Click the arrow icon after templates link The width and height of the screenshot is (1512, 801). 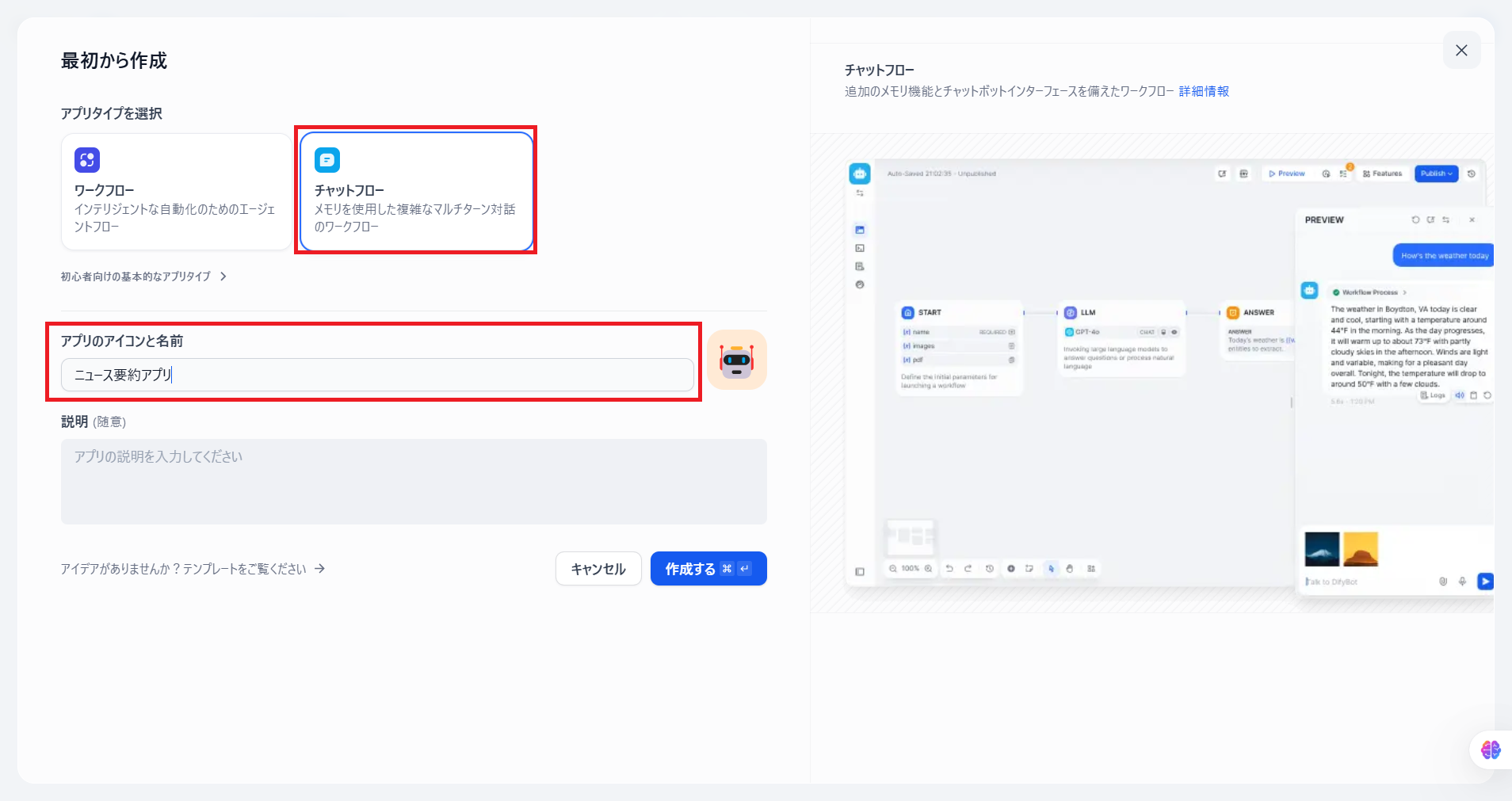coord(320,569)
